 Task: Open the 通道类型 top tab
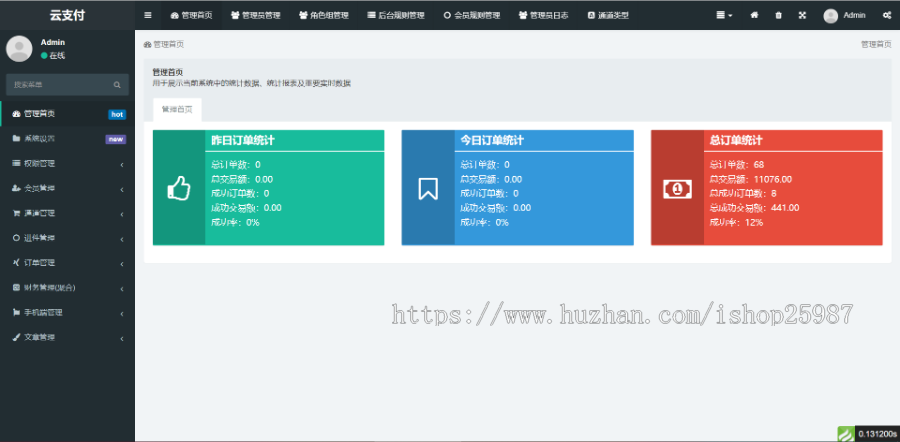608,15
